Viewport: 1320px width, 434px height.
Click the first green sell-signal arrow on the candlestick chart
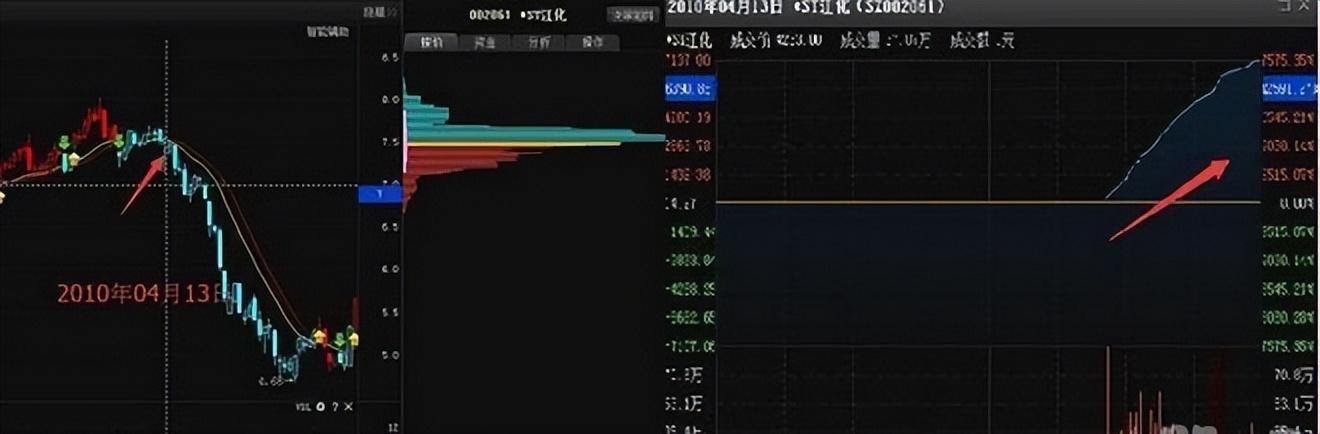click(65, 142)
